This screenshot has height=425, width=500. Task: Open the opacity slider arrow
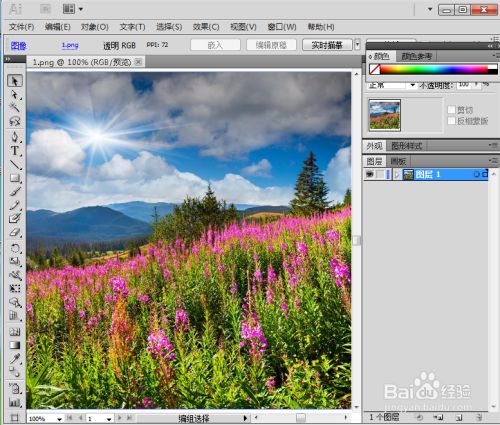tap(477, 85)
